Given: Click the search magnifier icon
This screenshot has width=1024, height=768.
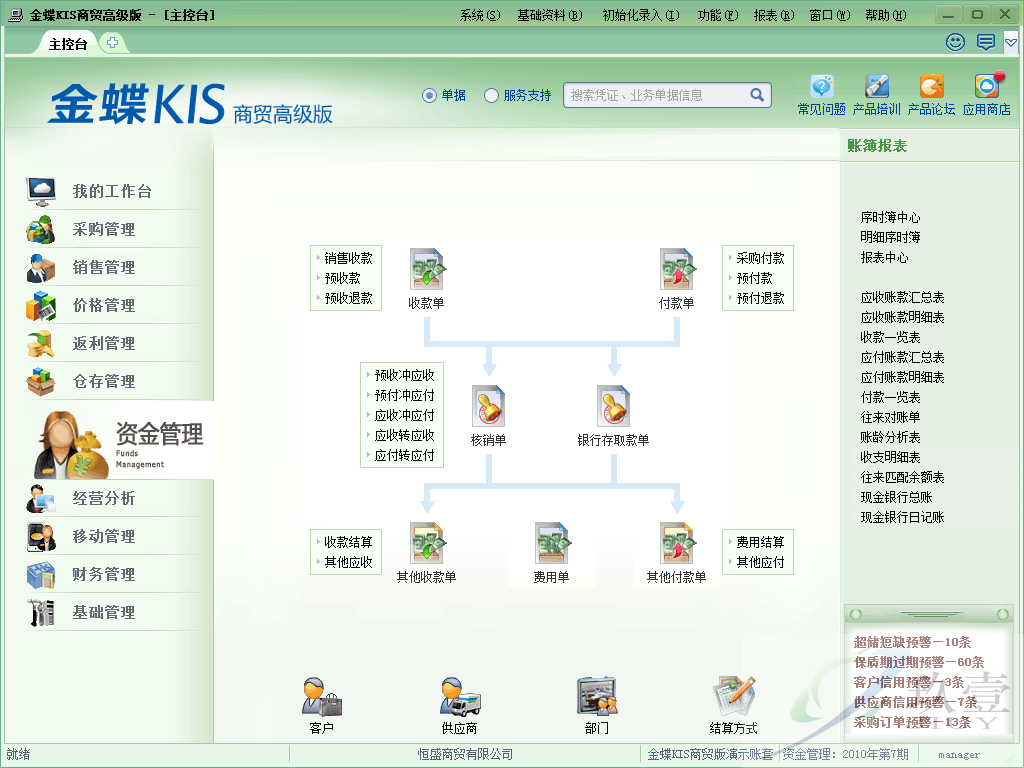Looking at the screenshot, I should [757, 95].
